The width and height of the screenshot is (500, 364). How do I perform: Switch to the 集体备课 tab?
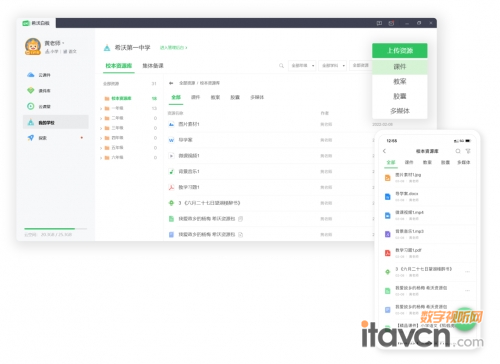click(x=153, y=66)
